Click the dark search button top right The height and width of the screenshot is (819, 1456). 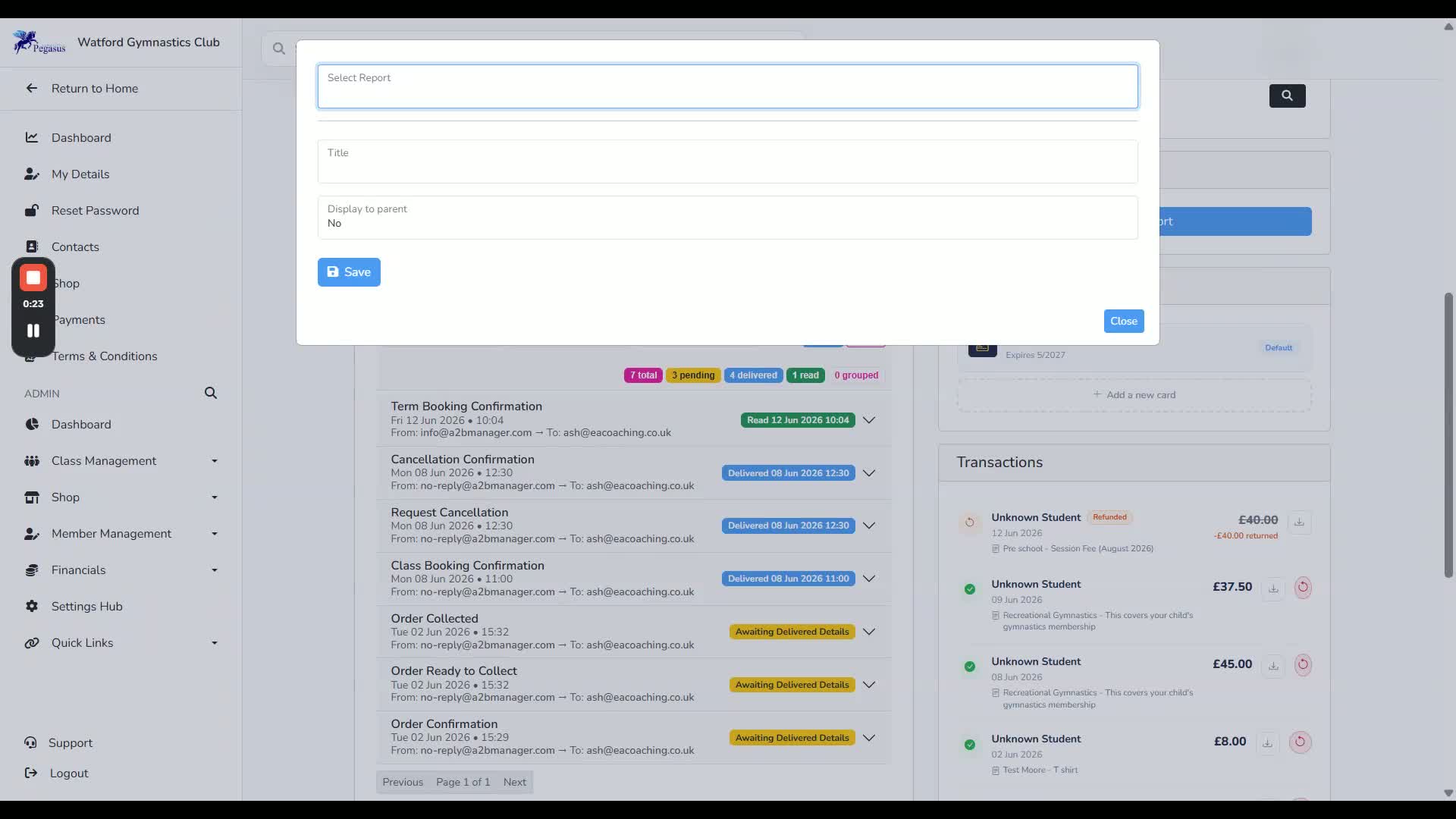pos(1287,96)
